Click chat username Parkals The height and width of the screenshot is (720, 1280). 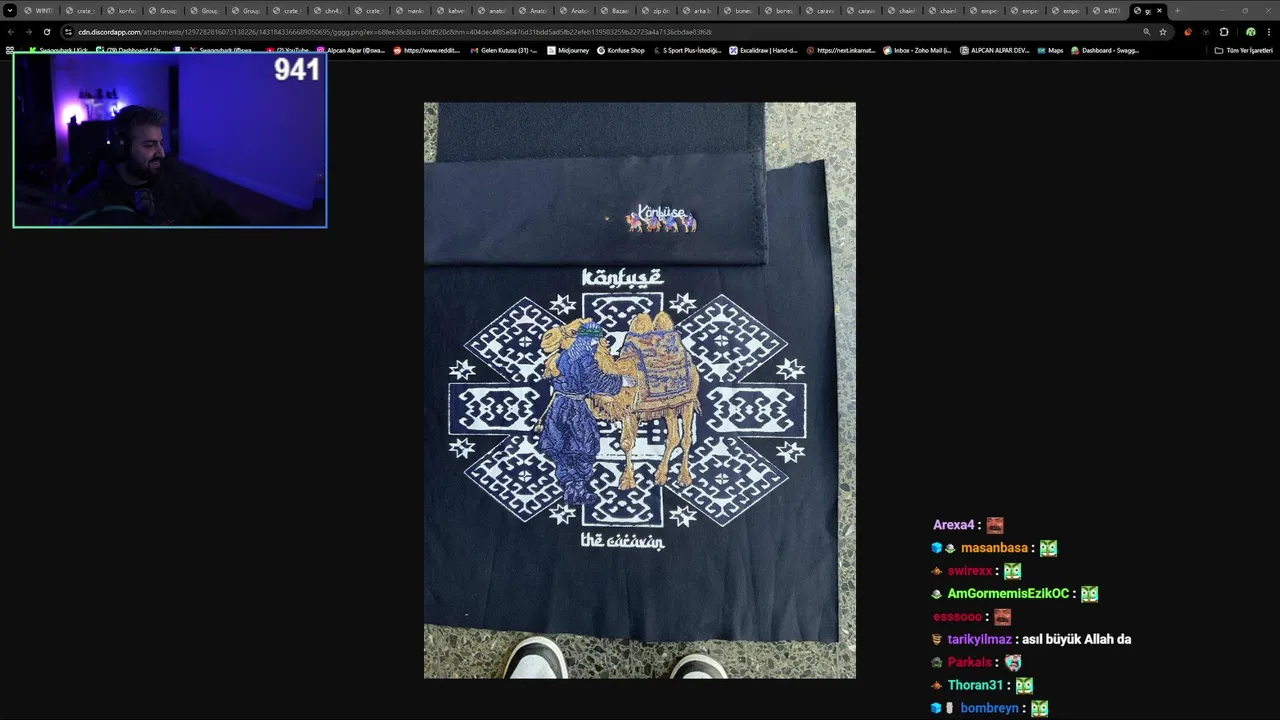970,663
